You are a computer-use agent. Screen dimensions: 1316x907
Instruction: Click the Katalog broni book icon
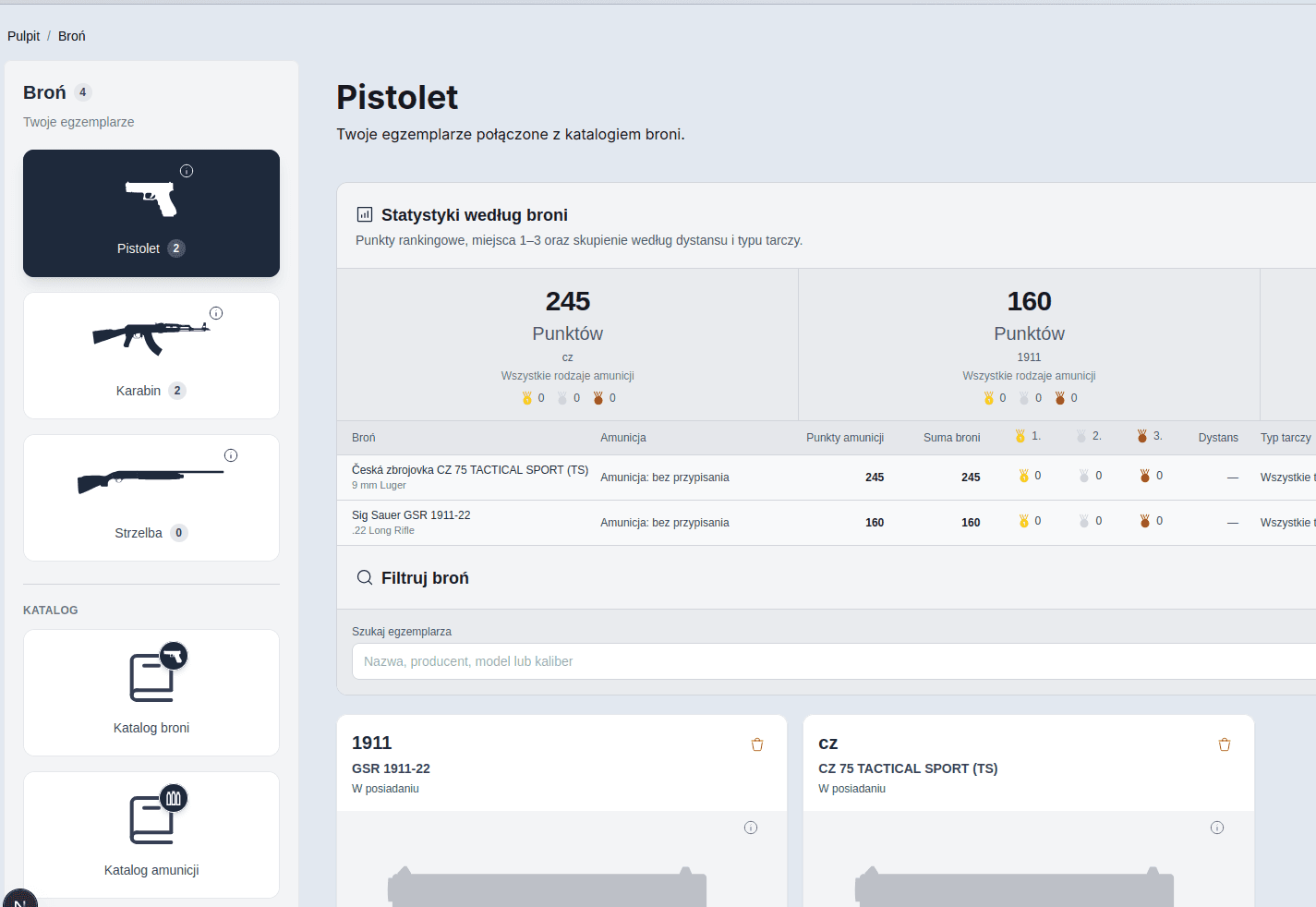click(151, 678)
